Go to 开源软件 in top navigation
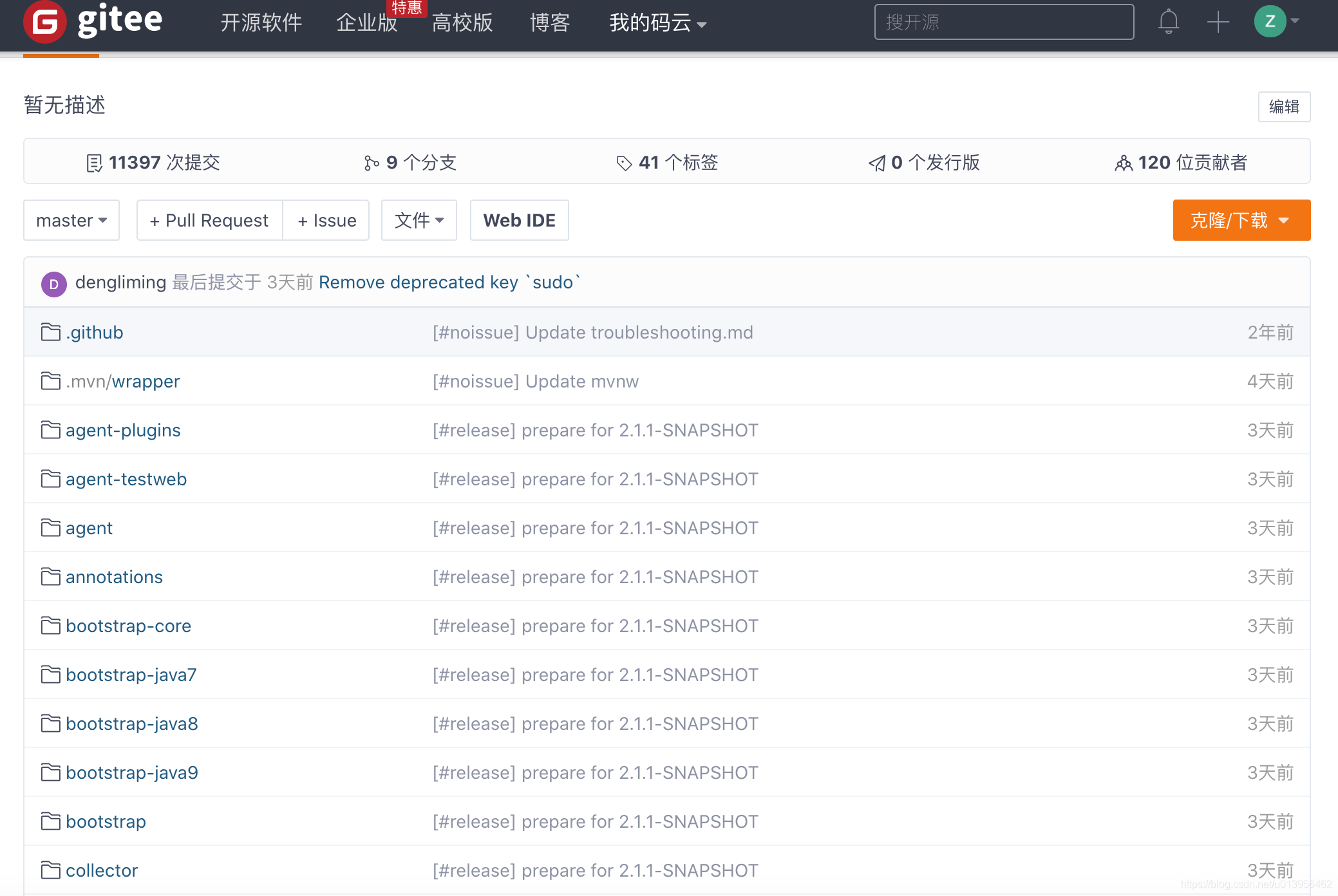The width and height of the screenshot is (1338, 896). click(261, 23)
